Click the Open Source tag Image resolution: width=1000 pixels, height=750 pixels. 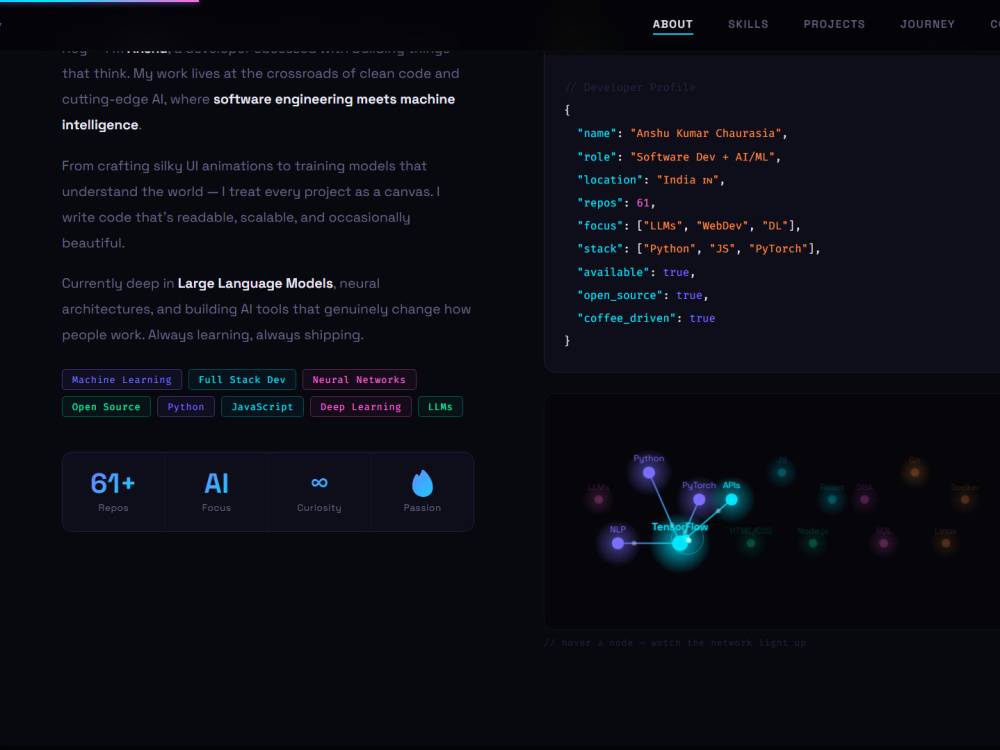coord(106,407)
